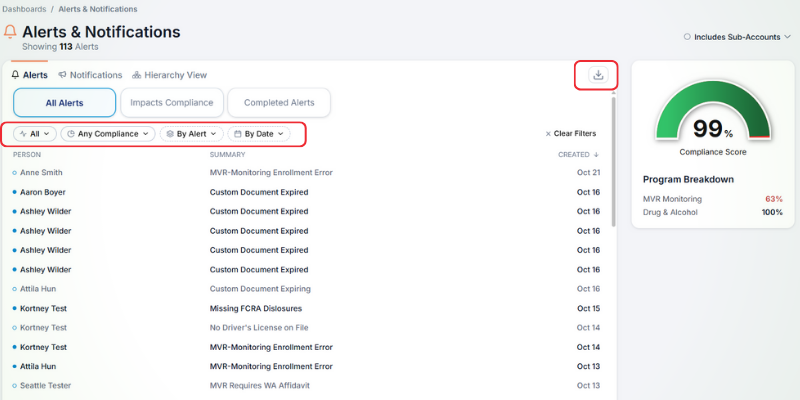Viewport: 800px width, 400px height.
Task: Show Completed Alerts only
Action: pyautogui.click(x=278, y=102)
